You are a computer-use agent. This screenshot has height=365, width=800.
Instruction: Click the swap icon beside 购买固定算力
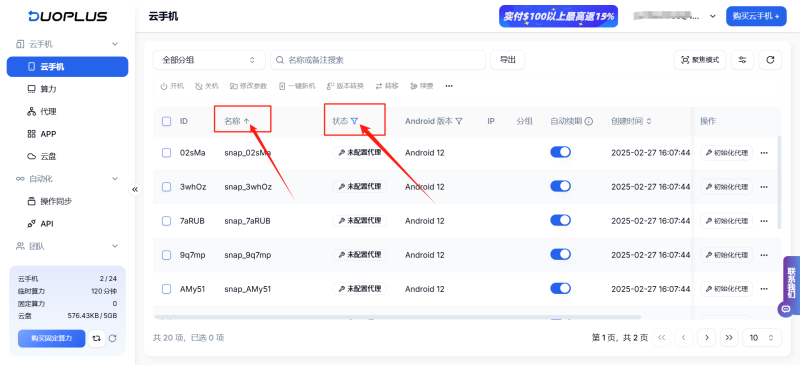coord(96,338)
